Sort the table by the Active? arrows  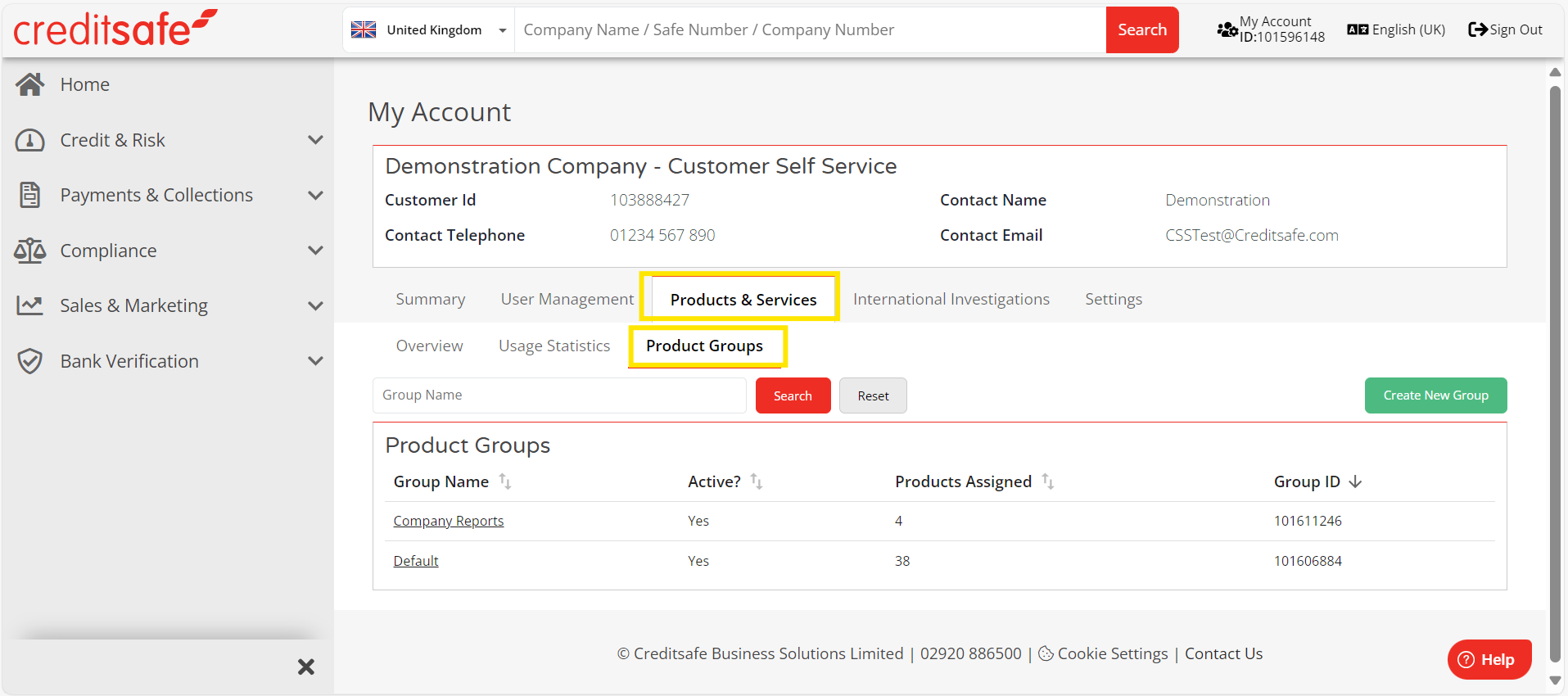click(x=757, y=481)
